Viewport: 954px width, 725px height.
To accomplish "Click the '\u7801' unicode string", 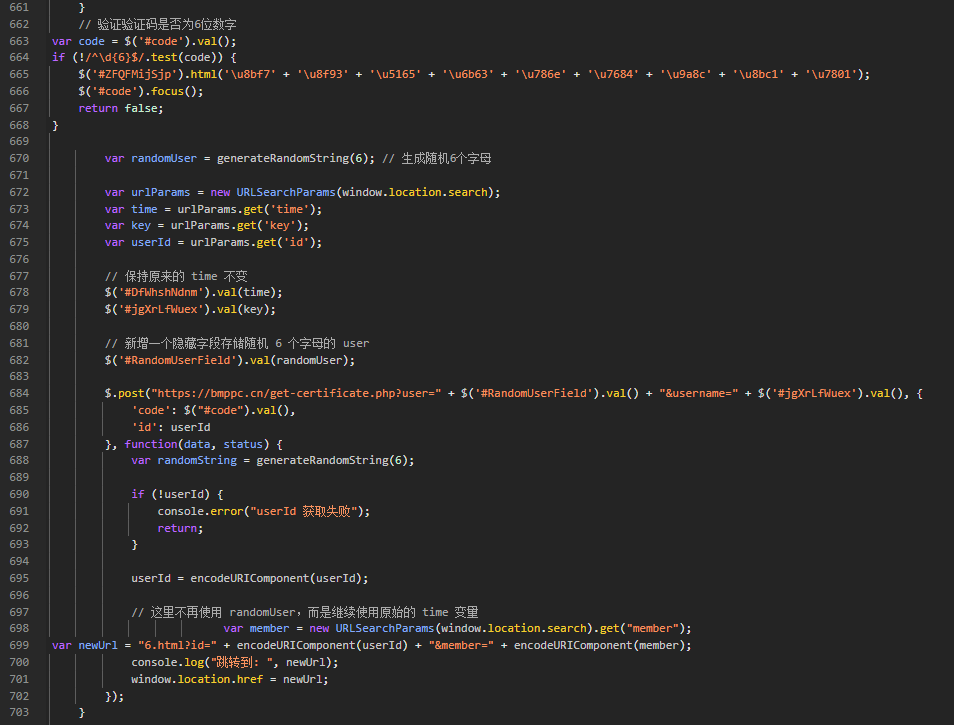I will coord(830,74).
